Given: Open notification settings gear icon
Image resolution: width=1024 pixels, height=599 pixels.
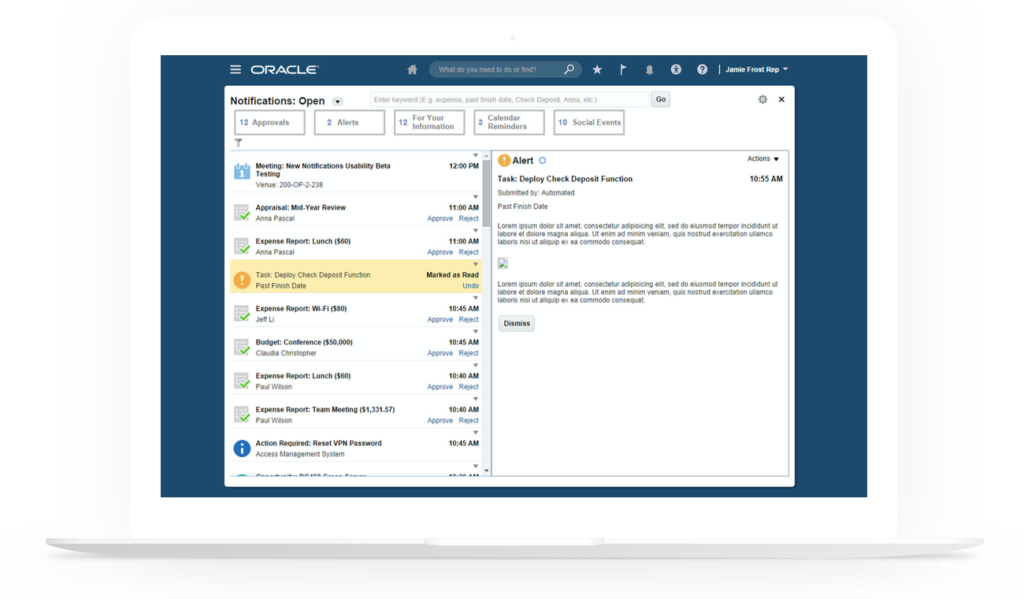Looking at the screenshot, I should (763, 100).
